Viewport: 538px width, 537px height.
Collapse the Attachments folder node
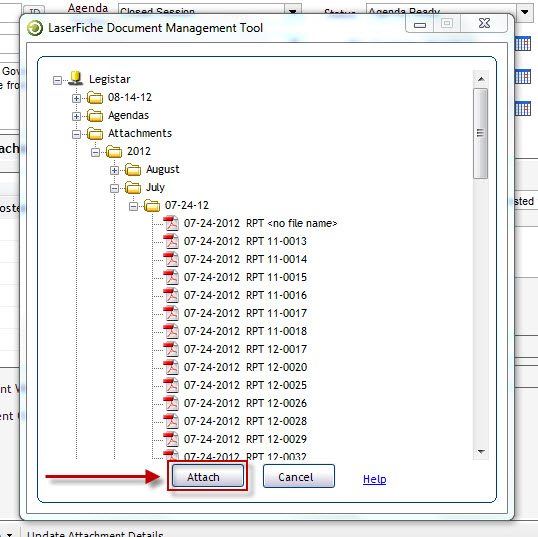click(76, 134)
